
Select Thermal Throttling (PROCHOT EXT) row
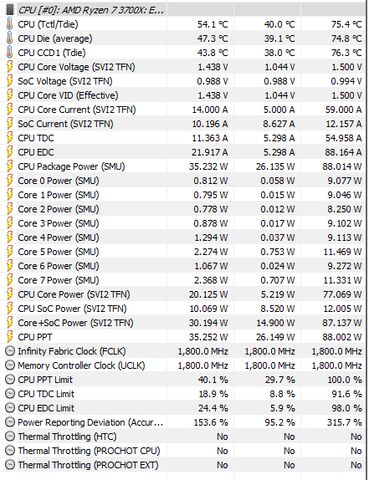click(184, 465)
